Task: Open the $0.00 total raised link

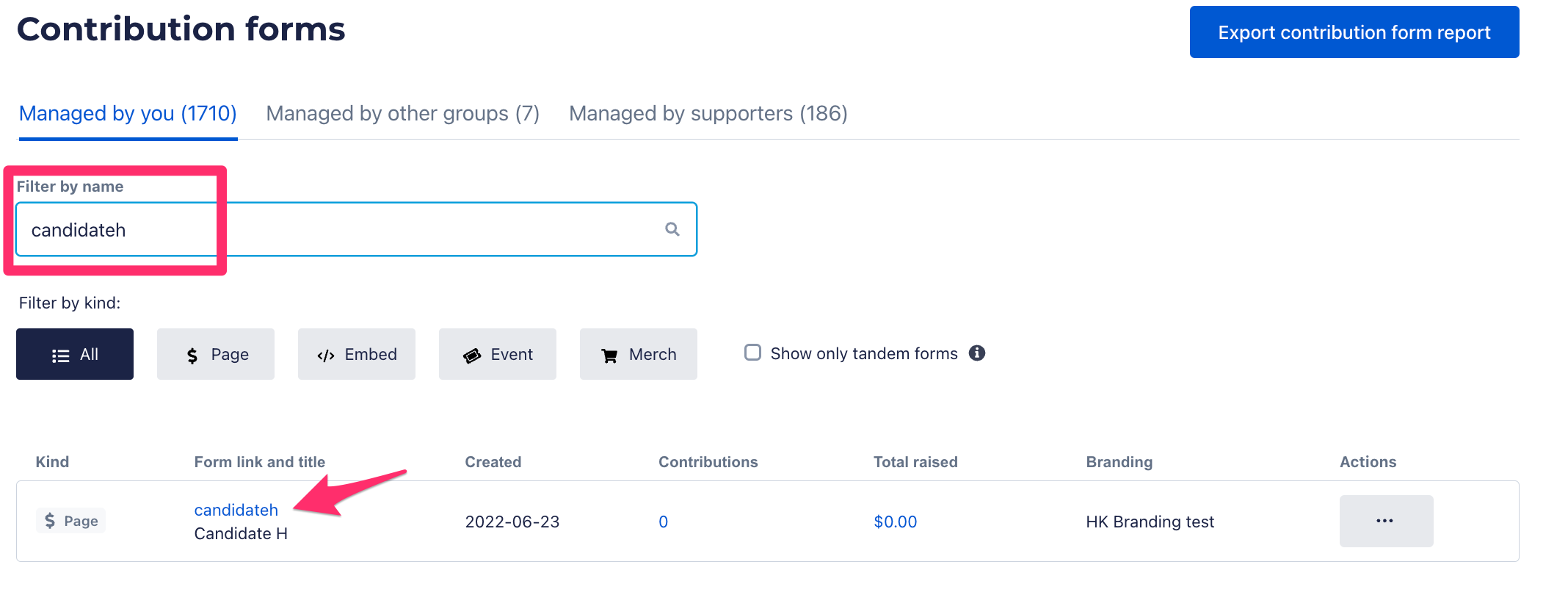Action: 895,522
